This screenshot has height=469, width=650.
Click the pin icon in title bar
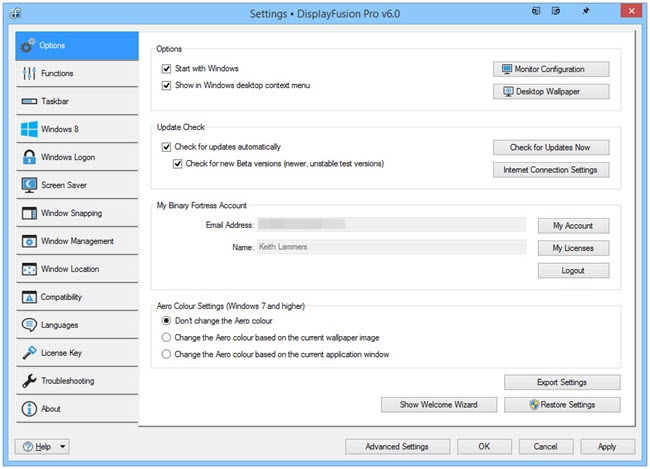click(x=586, y=11)
